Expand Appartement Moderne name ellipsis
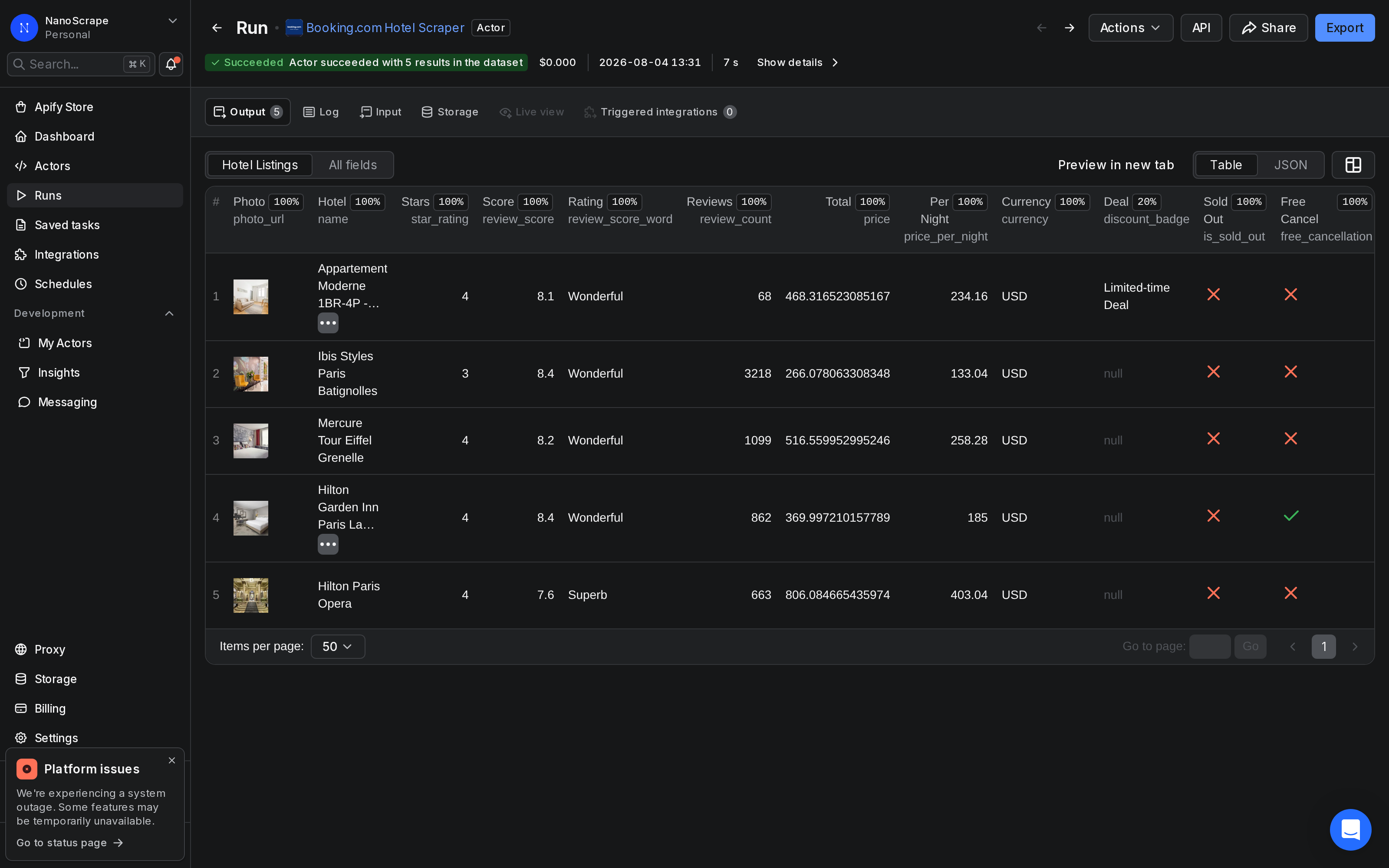The image size is (1389, 868). tap(328, 322)
